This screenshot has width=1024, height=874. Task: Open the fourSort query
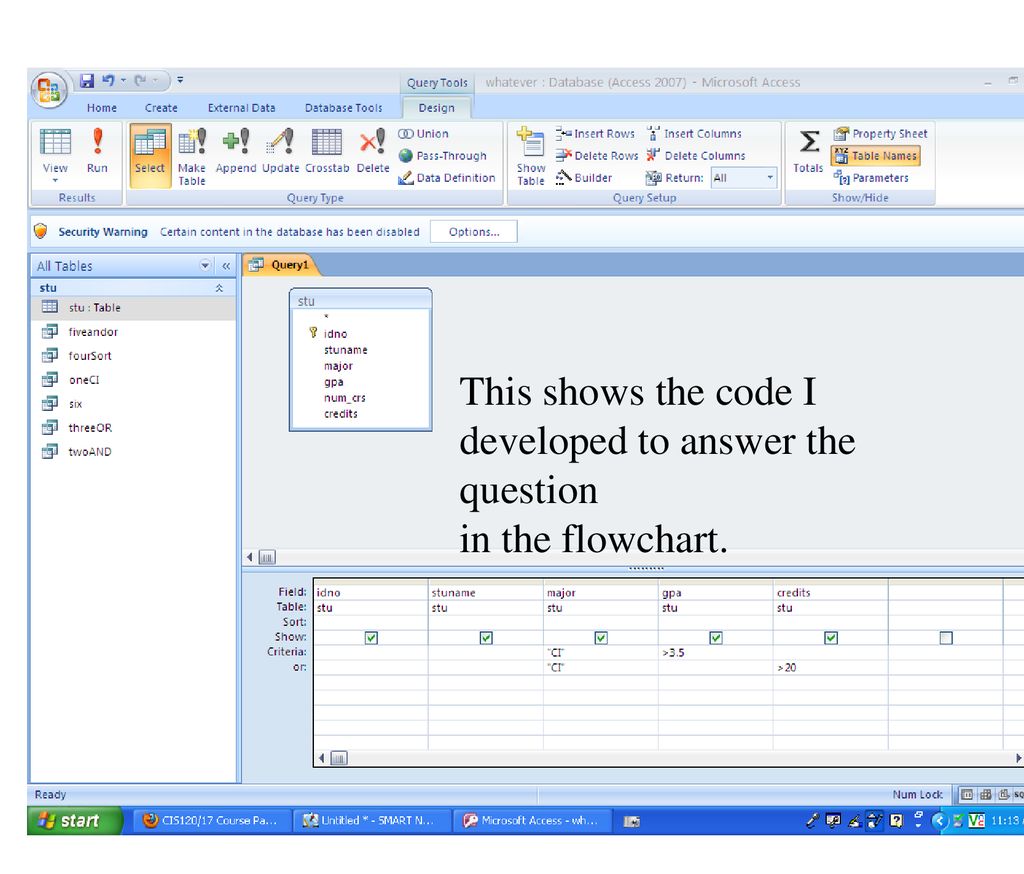(x=89, y=356)
